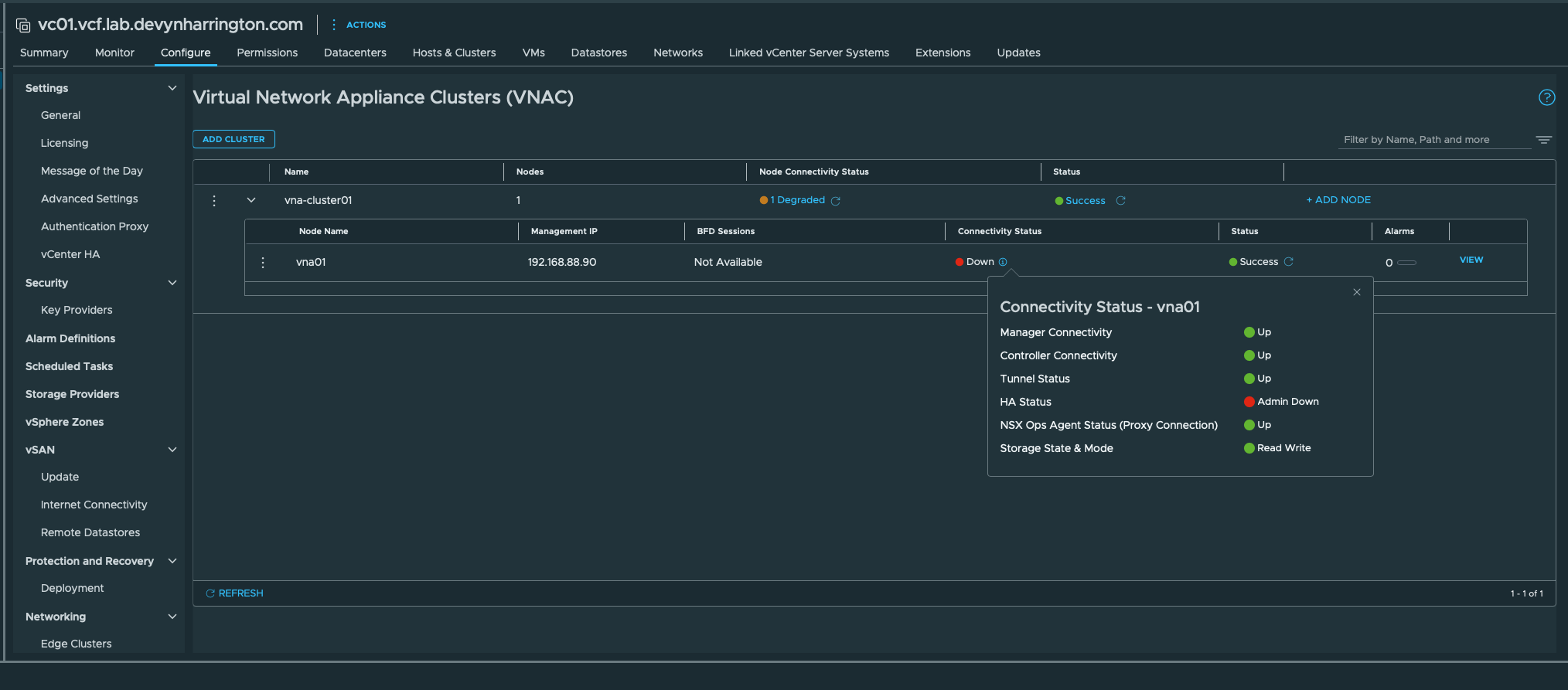Screen dimensions: 1568x690
Task: Click the Name column header
Action: click(296, 172)
